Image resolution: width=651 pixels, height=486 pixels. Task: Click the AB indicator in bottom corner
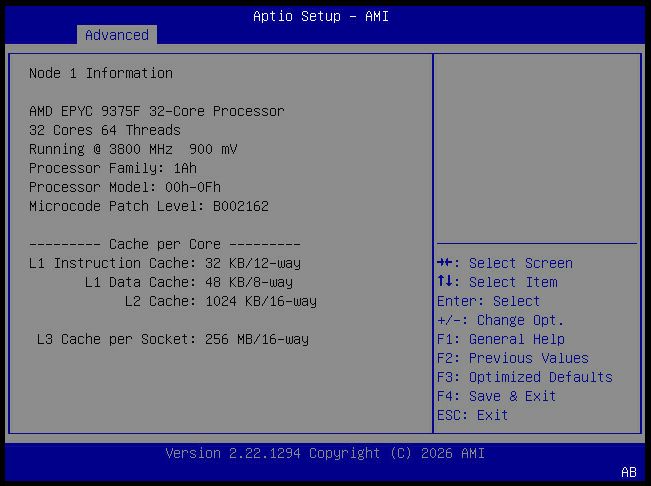tap(629, 472)
